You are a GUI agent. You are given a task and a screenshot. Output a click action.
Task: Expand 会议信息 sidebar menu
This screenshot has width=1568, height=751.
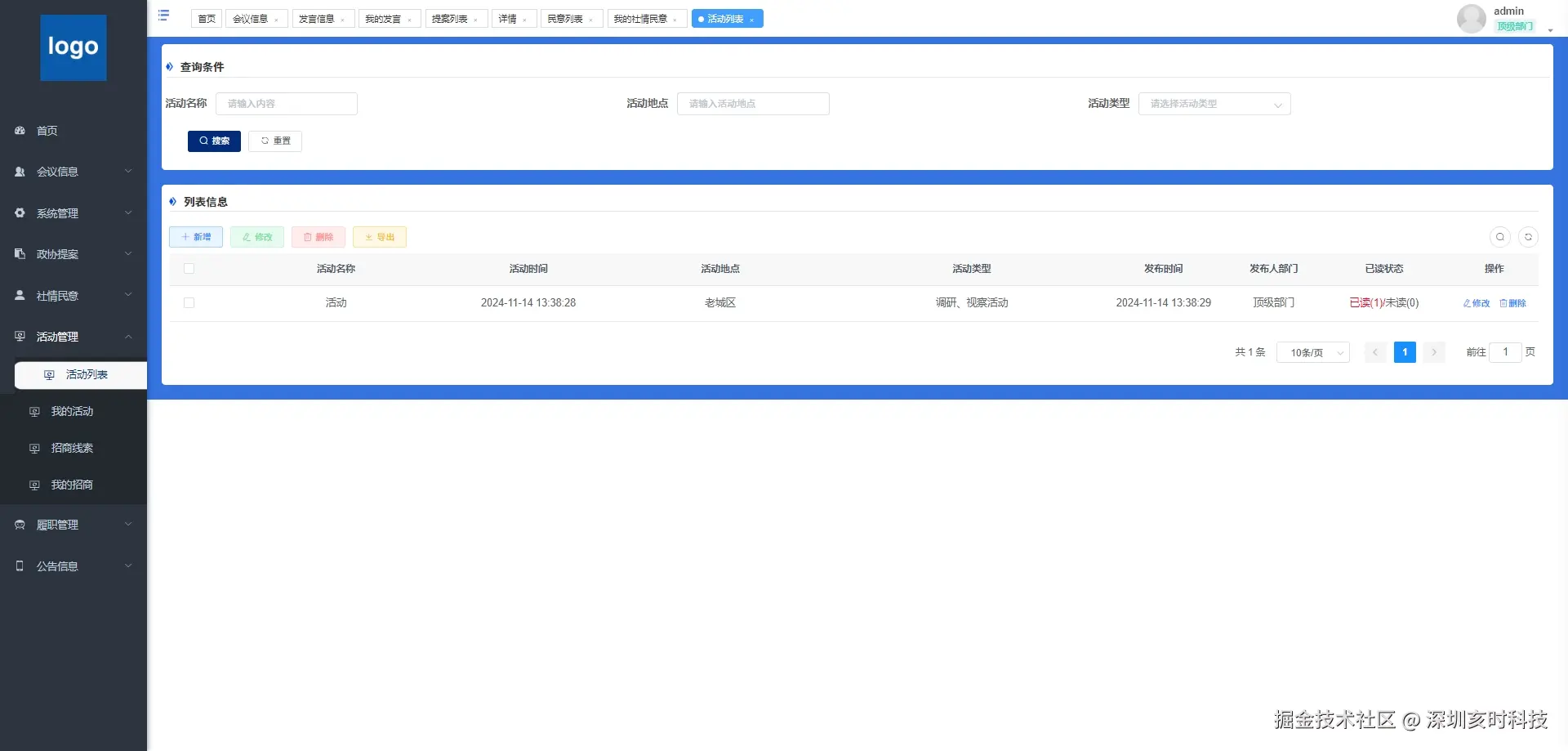point(73,172)
